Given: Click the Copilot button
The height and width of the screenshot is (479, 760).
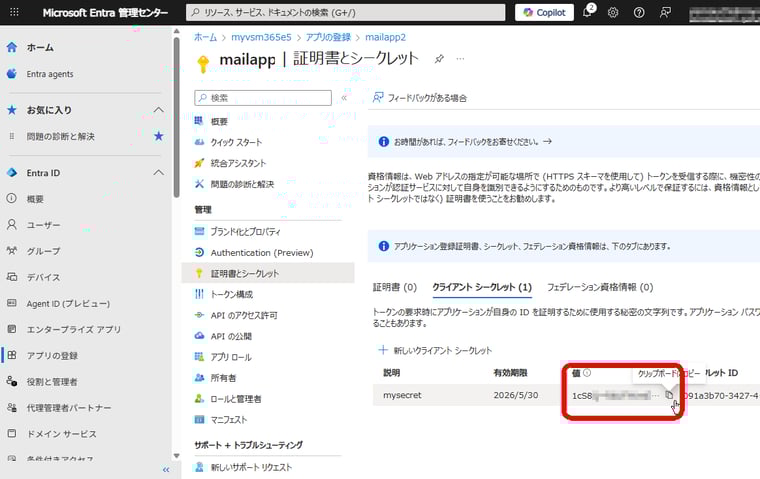Looking at the screenshot, I should point(544,13).
